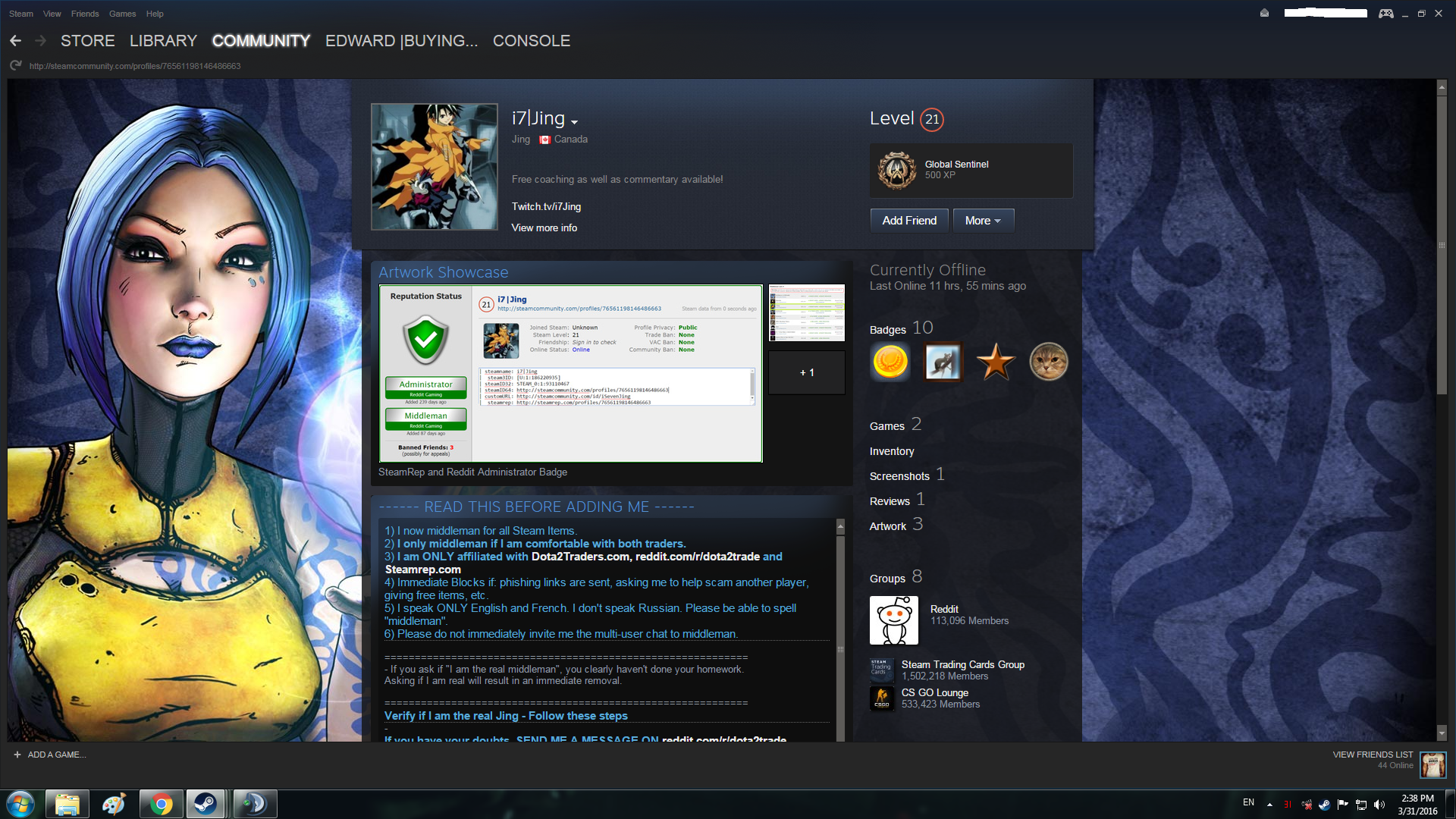This screenshot has height=819, width=1456.
Task: Click the gold coin badge icon
Action: (x=890, y=362)
